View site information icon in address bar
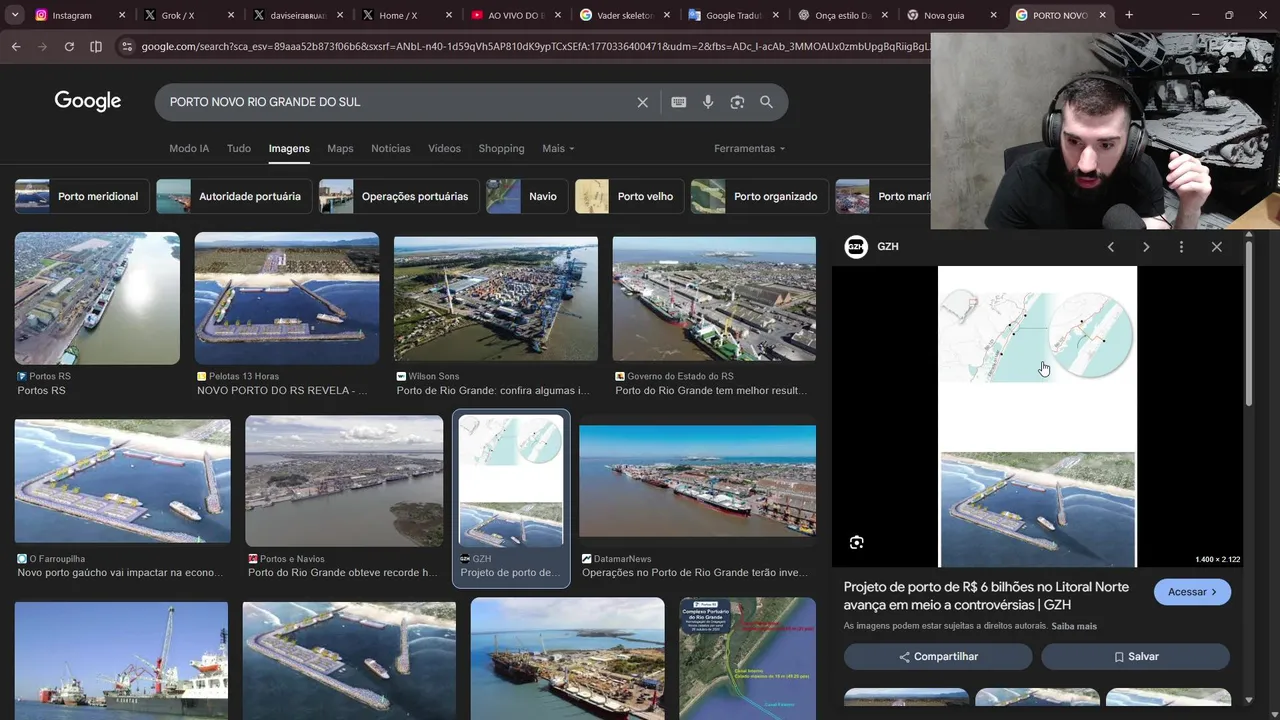 tap(126, 47)
